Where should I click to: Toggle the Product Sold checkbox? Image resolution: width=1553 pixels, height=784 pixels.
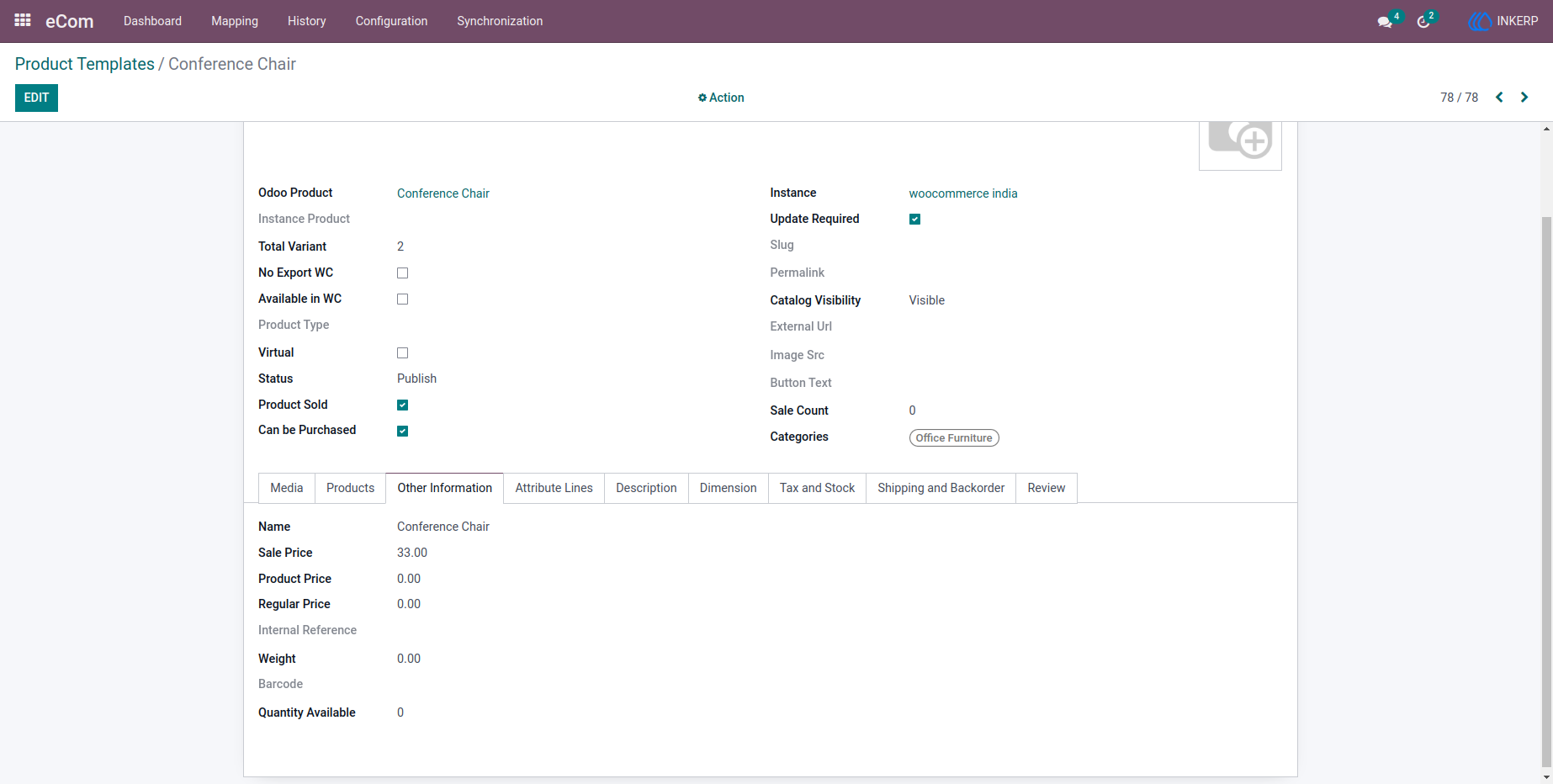click(x=403, y=405)
